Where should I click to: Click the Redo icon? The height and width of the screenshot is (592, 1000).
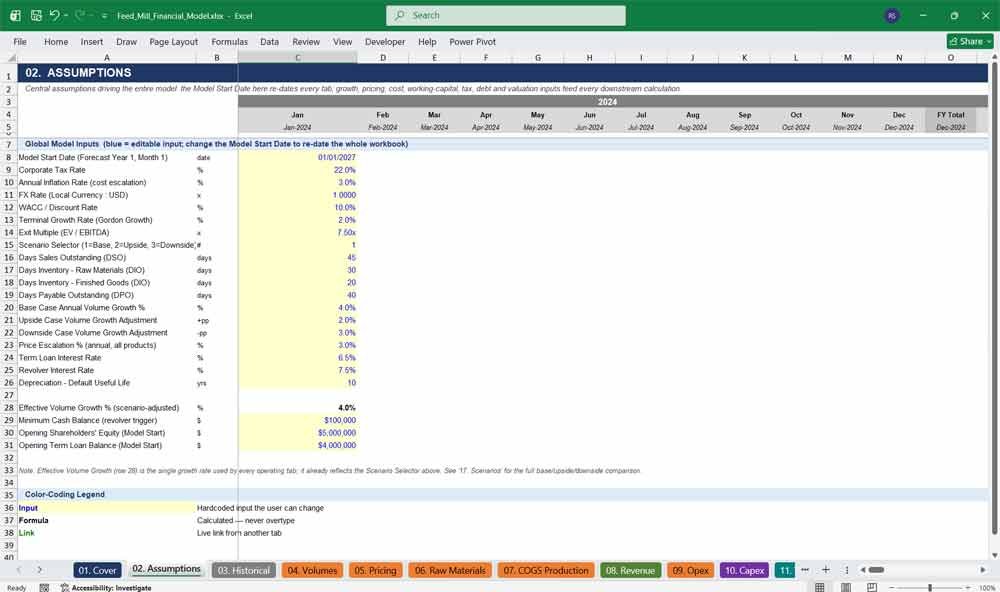click(80, 15)
